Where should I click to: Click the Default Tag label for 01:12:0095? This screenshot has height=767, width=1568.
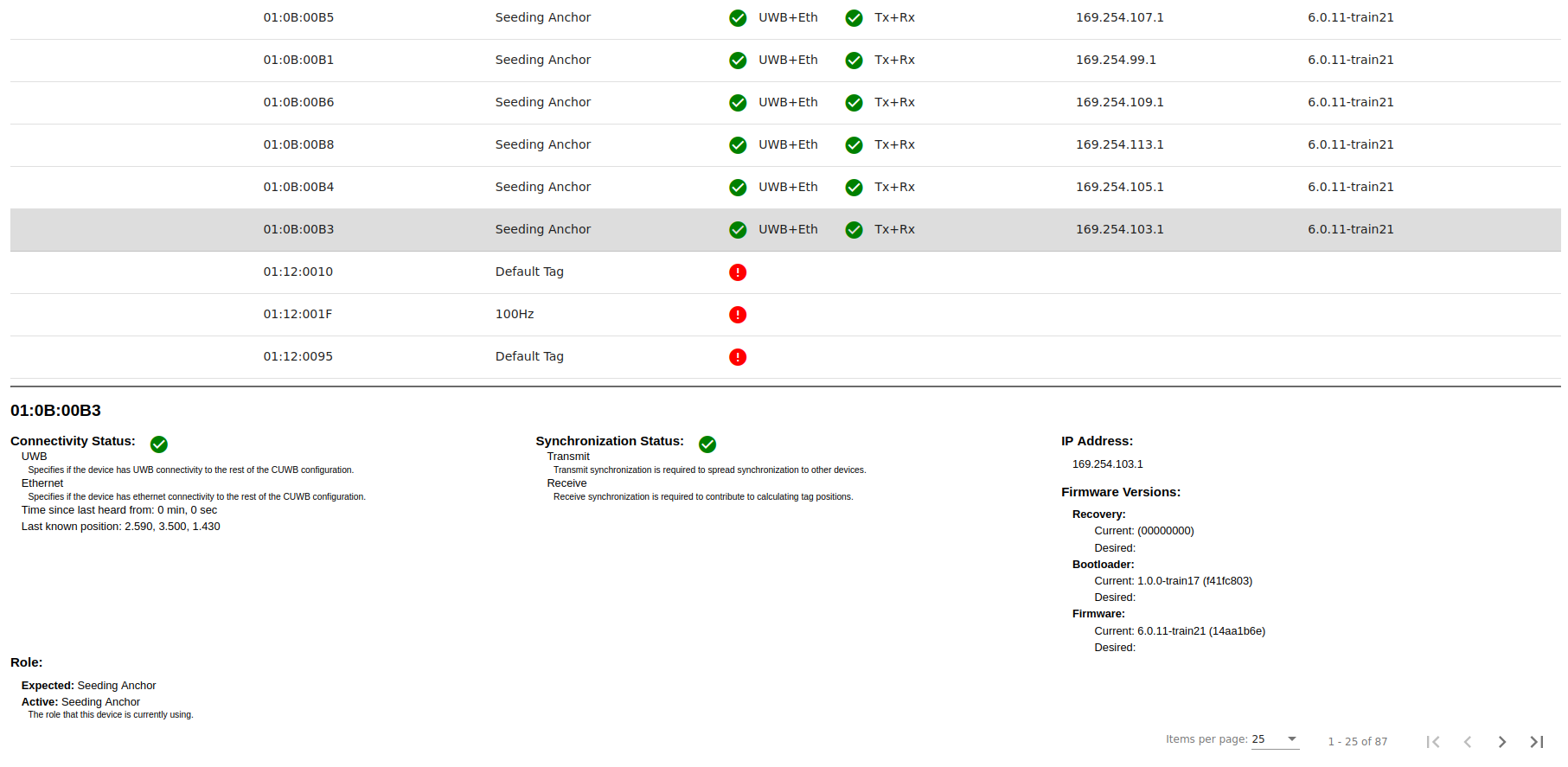(529, 356)
